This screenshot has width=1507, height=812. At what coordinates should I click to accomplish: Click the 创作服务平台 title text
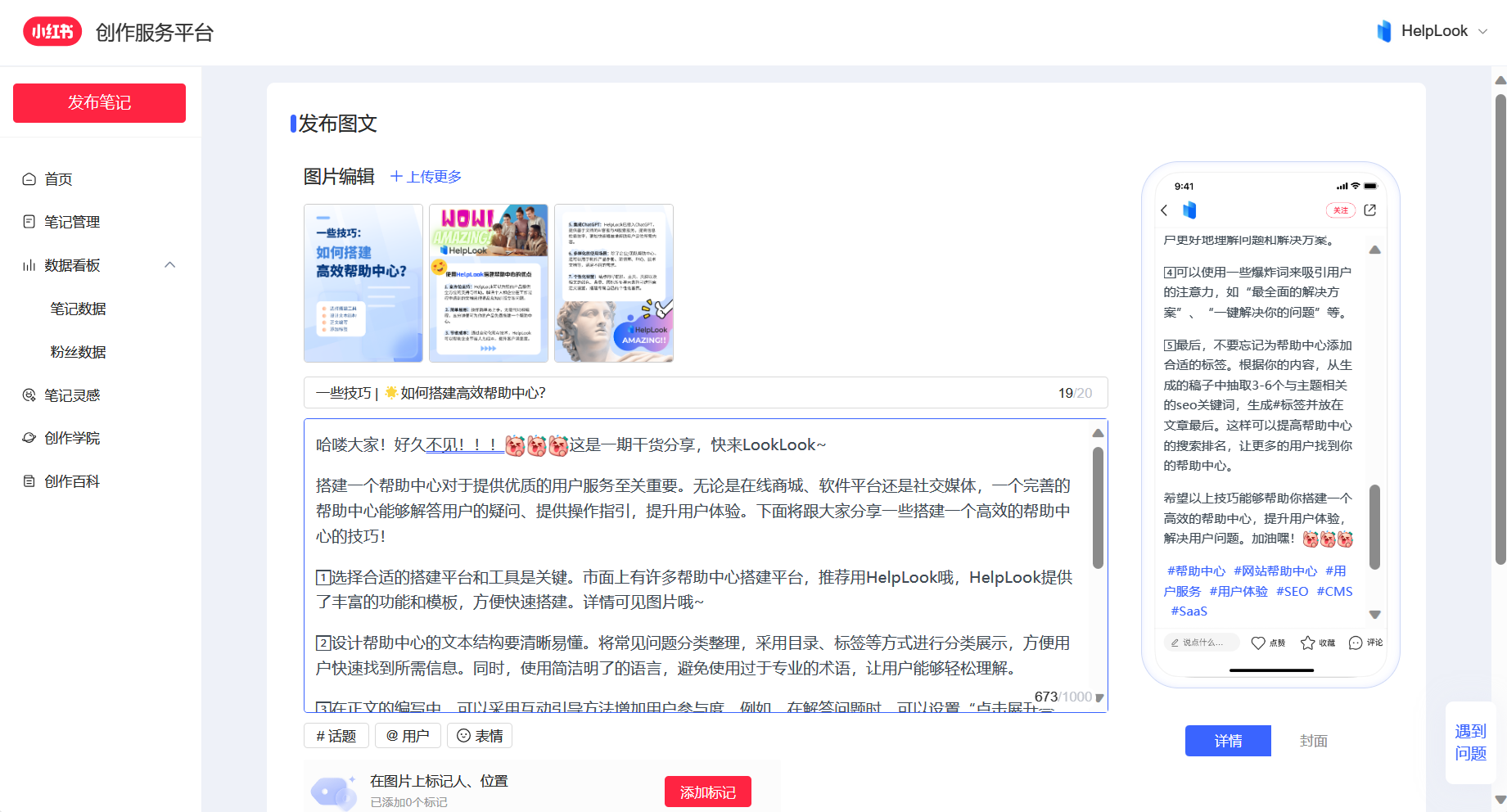(155, 33)
